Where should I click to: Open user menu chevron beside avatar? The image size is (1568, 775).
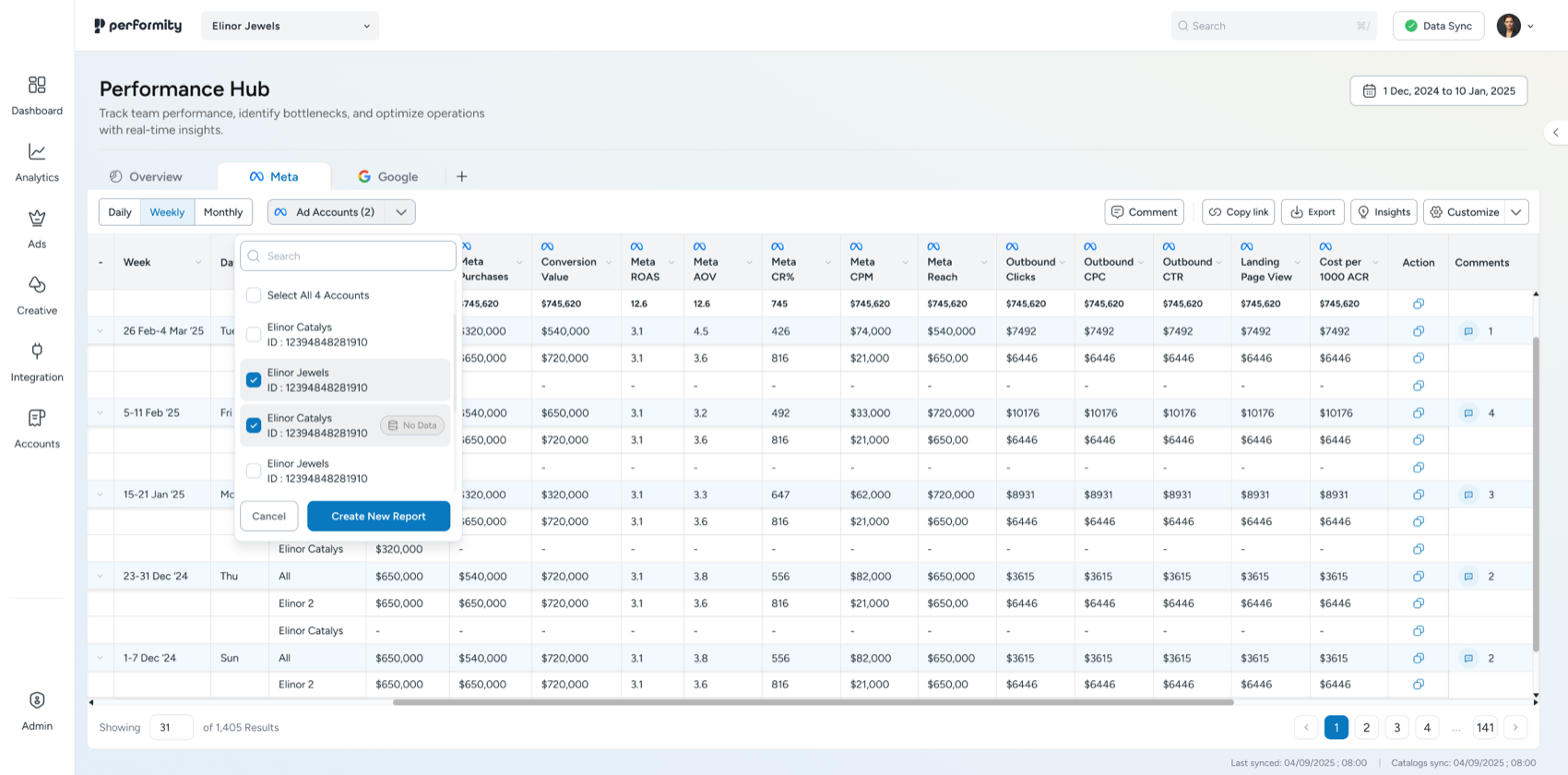tap(1530, 26)
